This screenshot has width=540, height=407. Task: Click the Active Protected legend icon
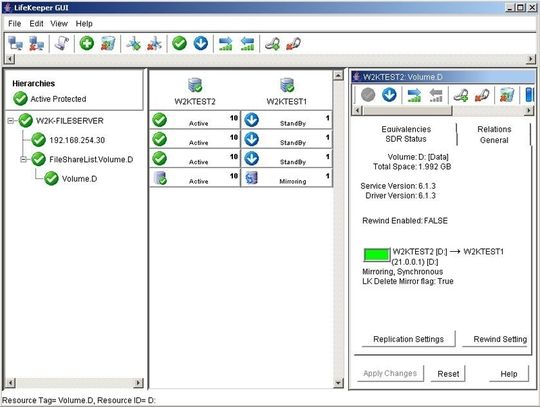pos(20,98)
